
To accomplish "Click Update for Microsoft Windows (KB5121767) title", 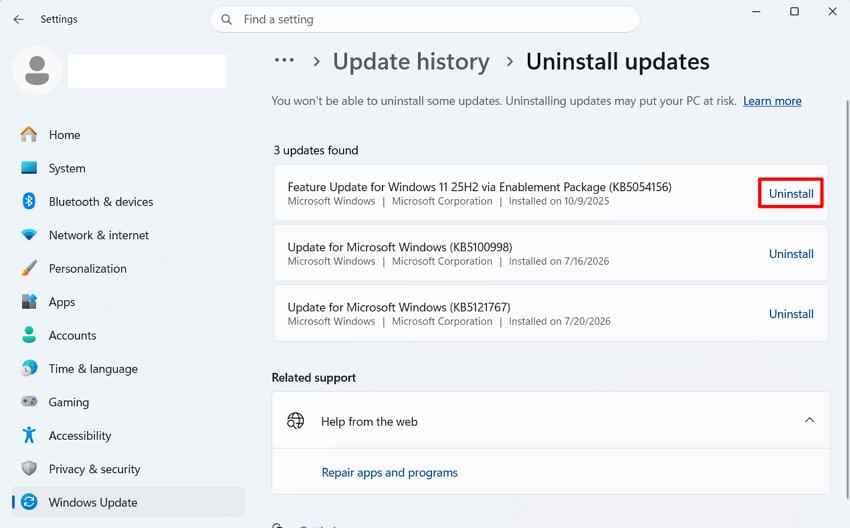I will click(x=398, y=307).
